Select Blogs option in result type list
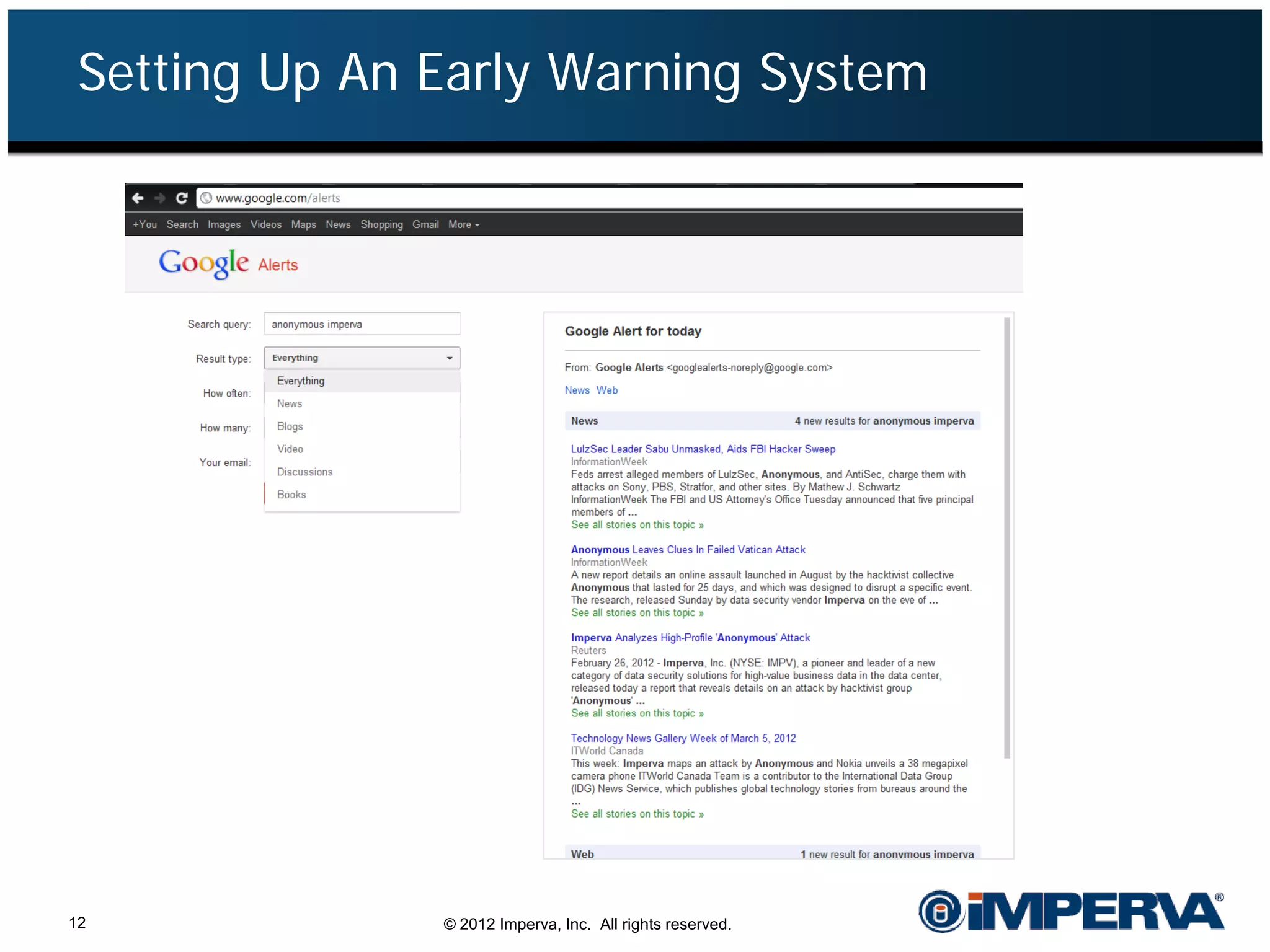Viewport: 1270px width, 952px height. [x=362, y=426]
